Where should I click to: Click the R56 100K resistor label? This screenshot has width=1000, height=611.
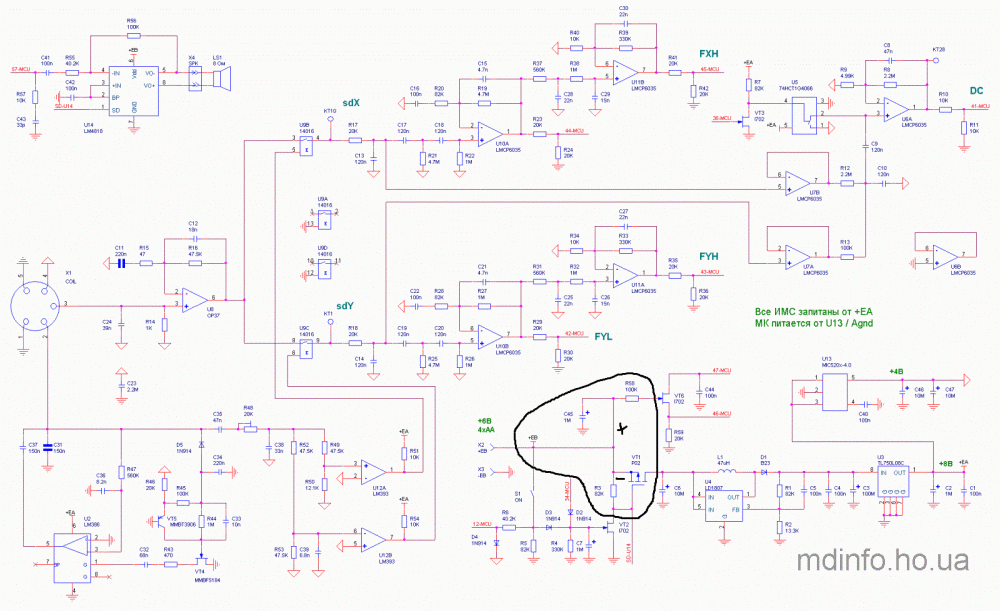point(133,24)
